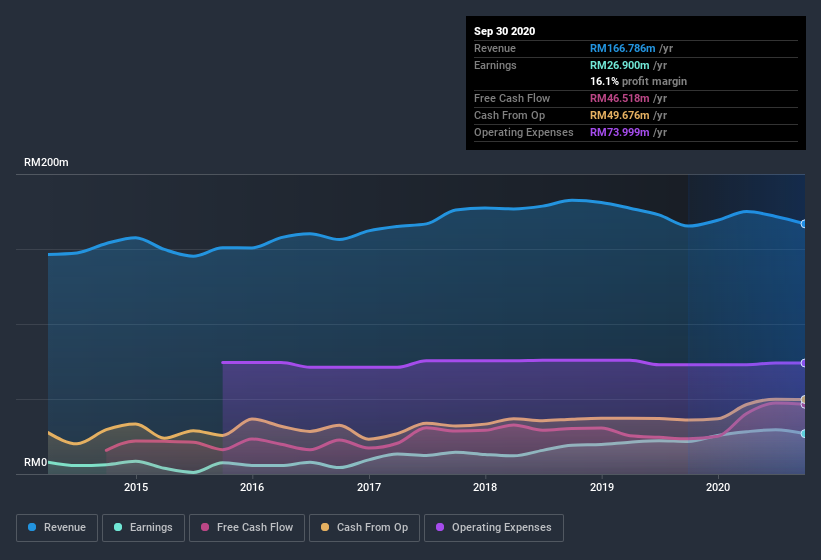Viewport: 821px width, 560px height.
Task: Click the RM200m y-axis label
Action: tap(46, 162)
